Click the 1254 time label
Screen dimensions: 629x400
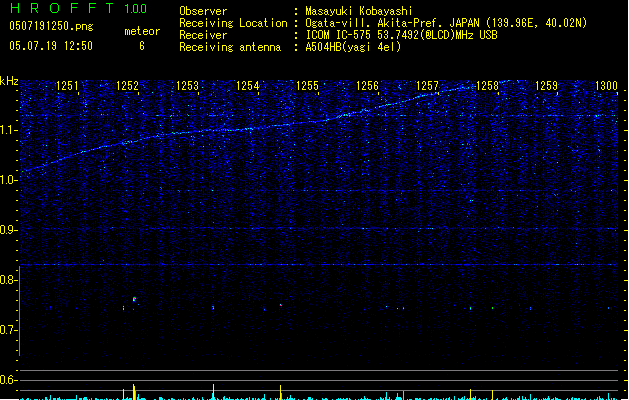(248, 87)
